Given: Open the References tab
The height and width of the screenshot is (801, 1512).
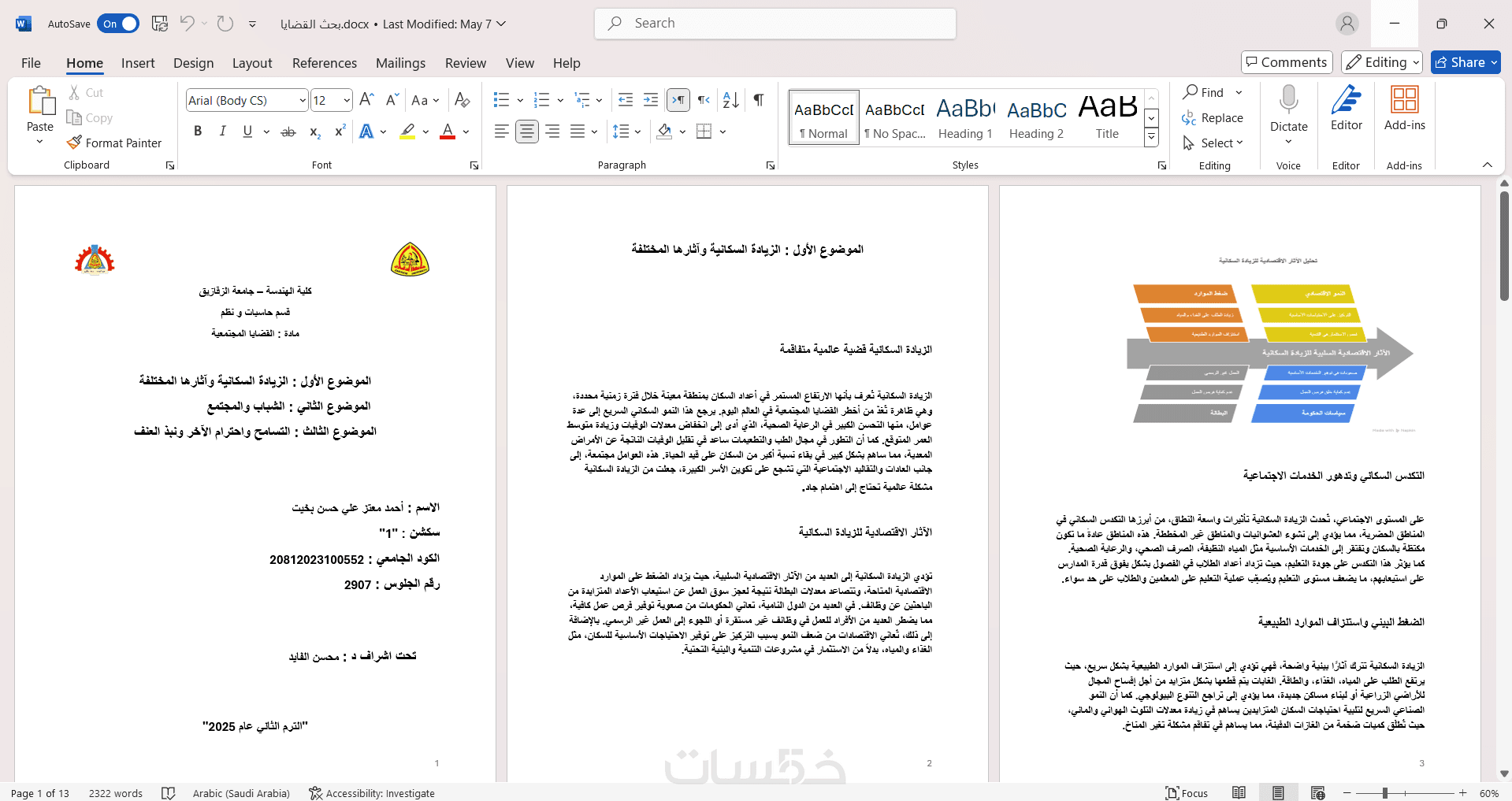Looking at the screenshot, I should pyautogui.click(x=325, y=63).
